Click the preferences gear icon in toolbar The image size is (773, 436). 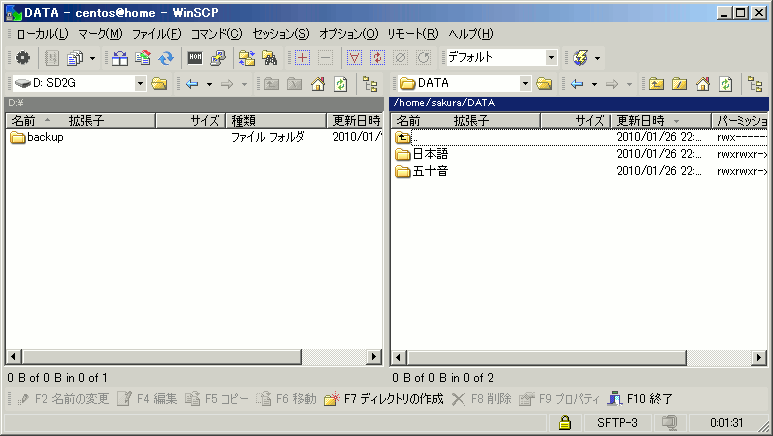tap(22, 58)
